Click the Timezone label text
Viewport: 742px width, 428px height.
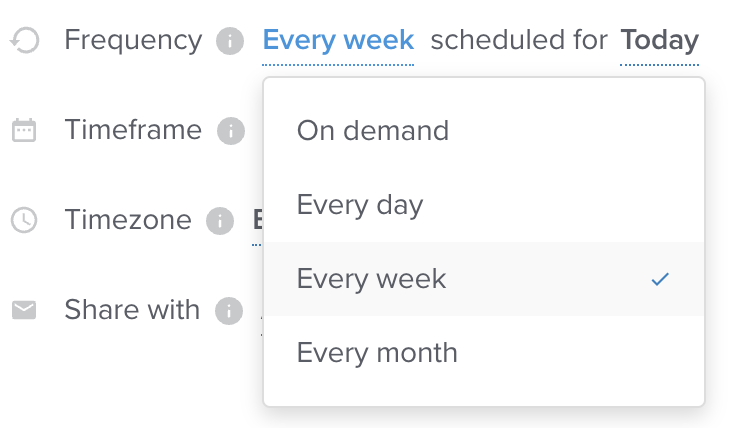pyautogui.click(x=128, y=220)
